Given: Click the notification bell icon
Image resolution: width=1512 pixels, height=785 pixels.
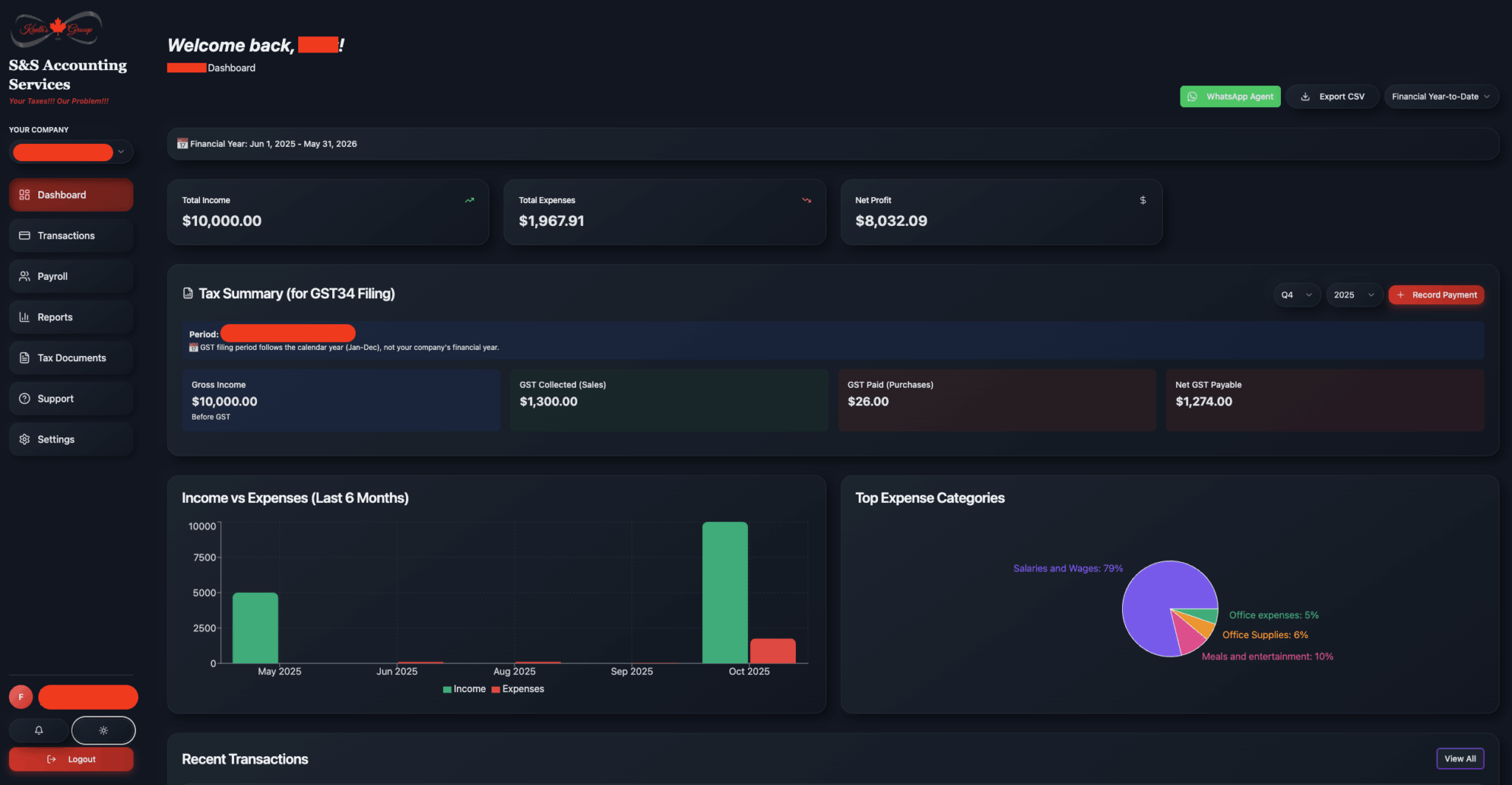Looking at the screenshot, I should (39, 730).
